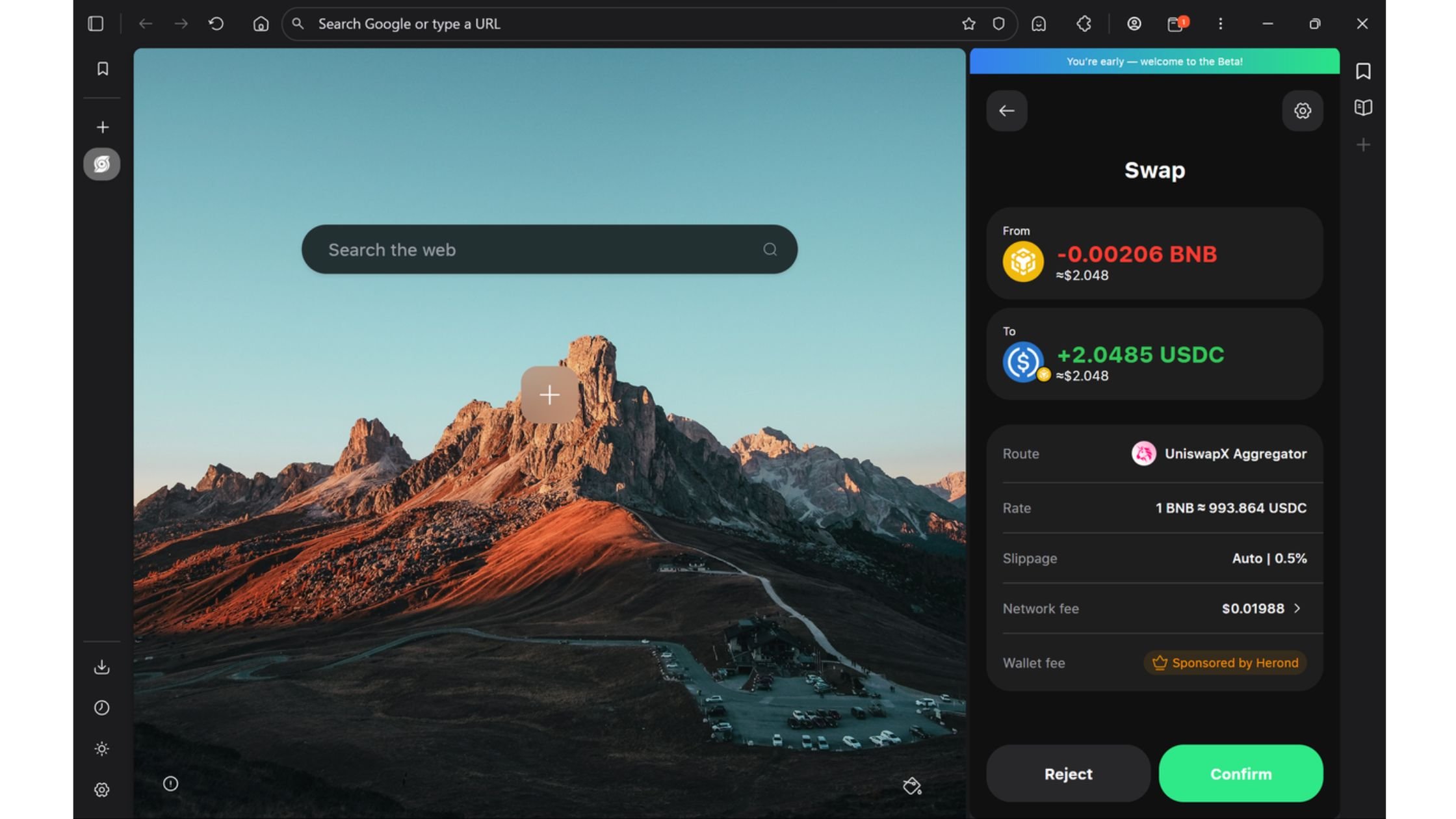This screenshot has width=1456, height=819.
Task: Toggle the sidebar panel icon at top-left
Action: (x=96, y=24)
